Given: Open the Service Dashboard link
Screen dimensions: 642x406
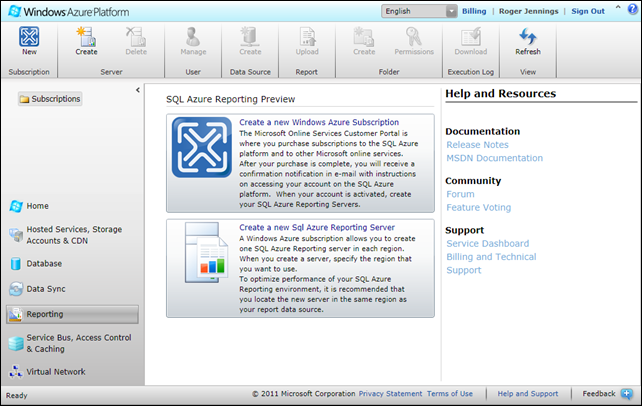Looking at the screenshot, I should pos(488,244).
